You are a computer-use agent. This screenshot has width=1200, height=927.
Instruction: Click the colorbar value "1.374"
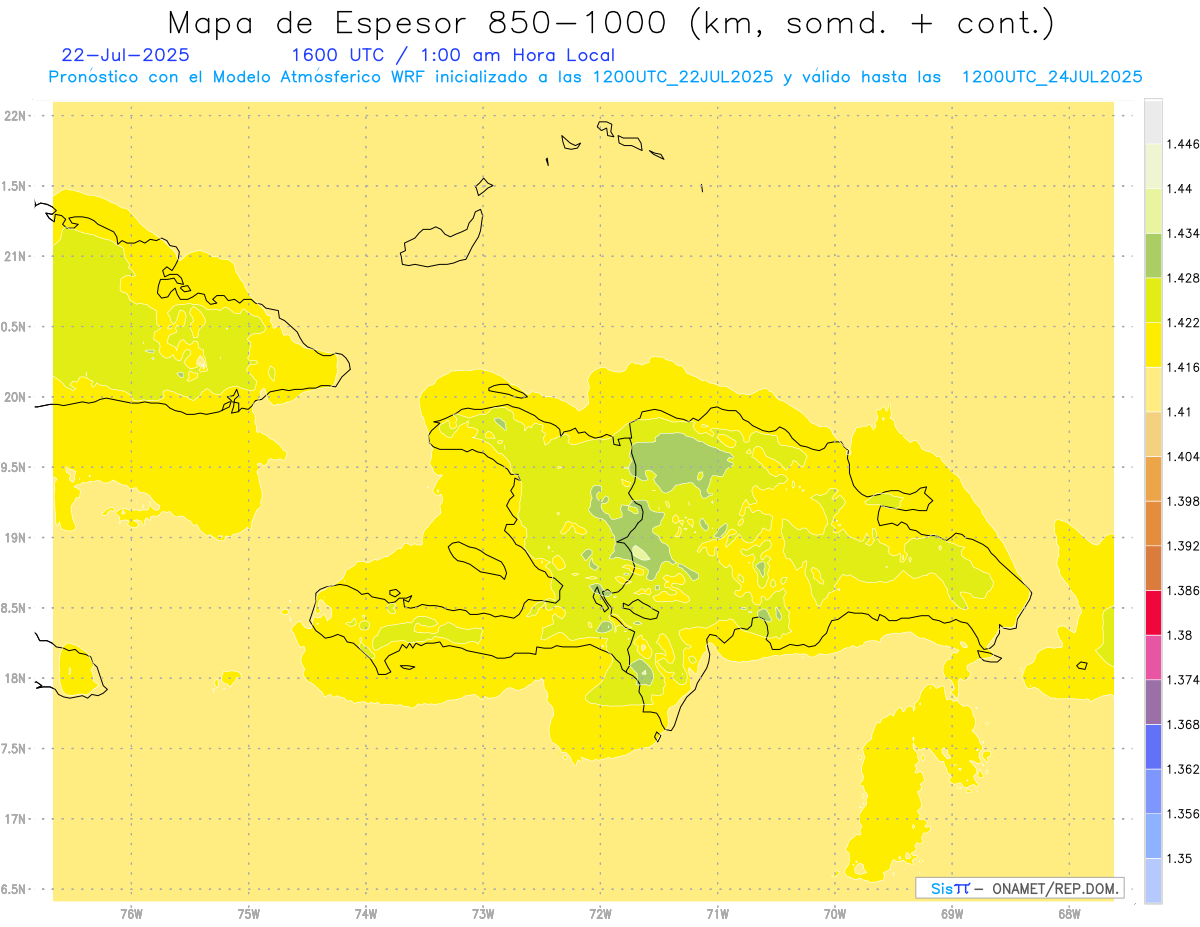[1184, 680]
